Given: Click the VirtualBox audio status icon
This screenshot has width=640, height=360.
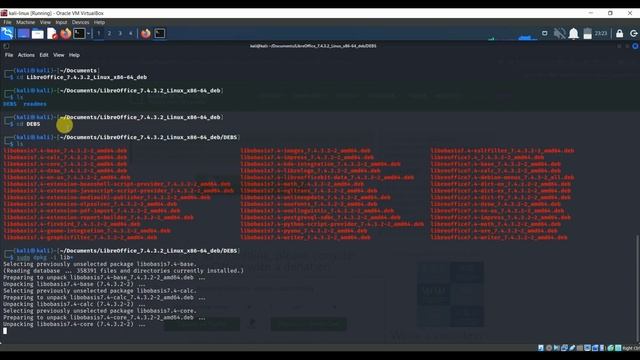Looking at the screenshot, I should click(x=557, y=348).
